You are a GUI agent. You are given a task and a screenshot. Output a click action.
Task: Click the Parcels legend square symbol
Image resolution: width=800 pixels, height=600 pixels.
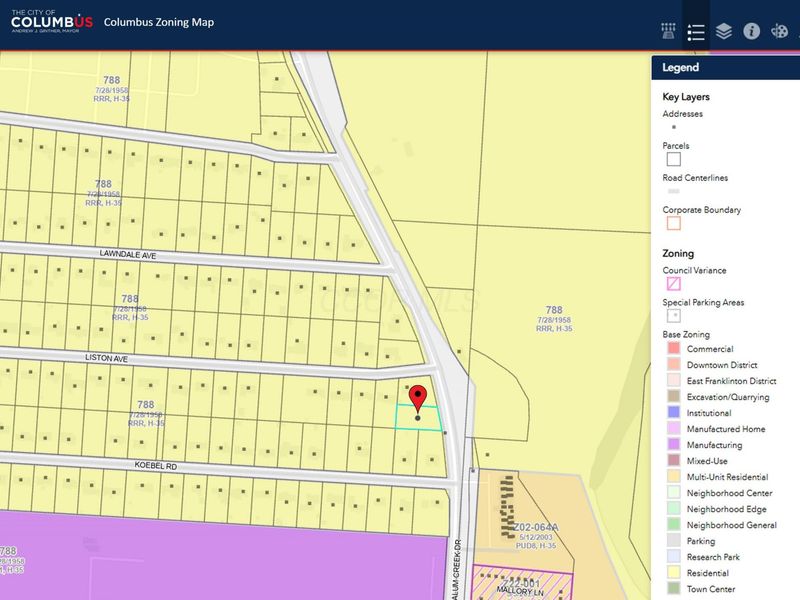[x=673, y=159]
